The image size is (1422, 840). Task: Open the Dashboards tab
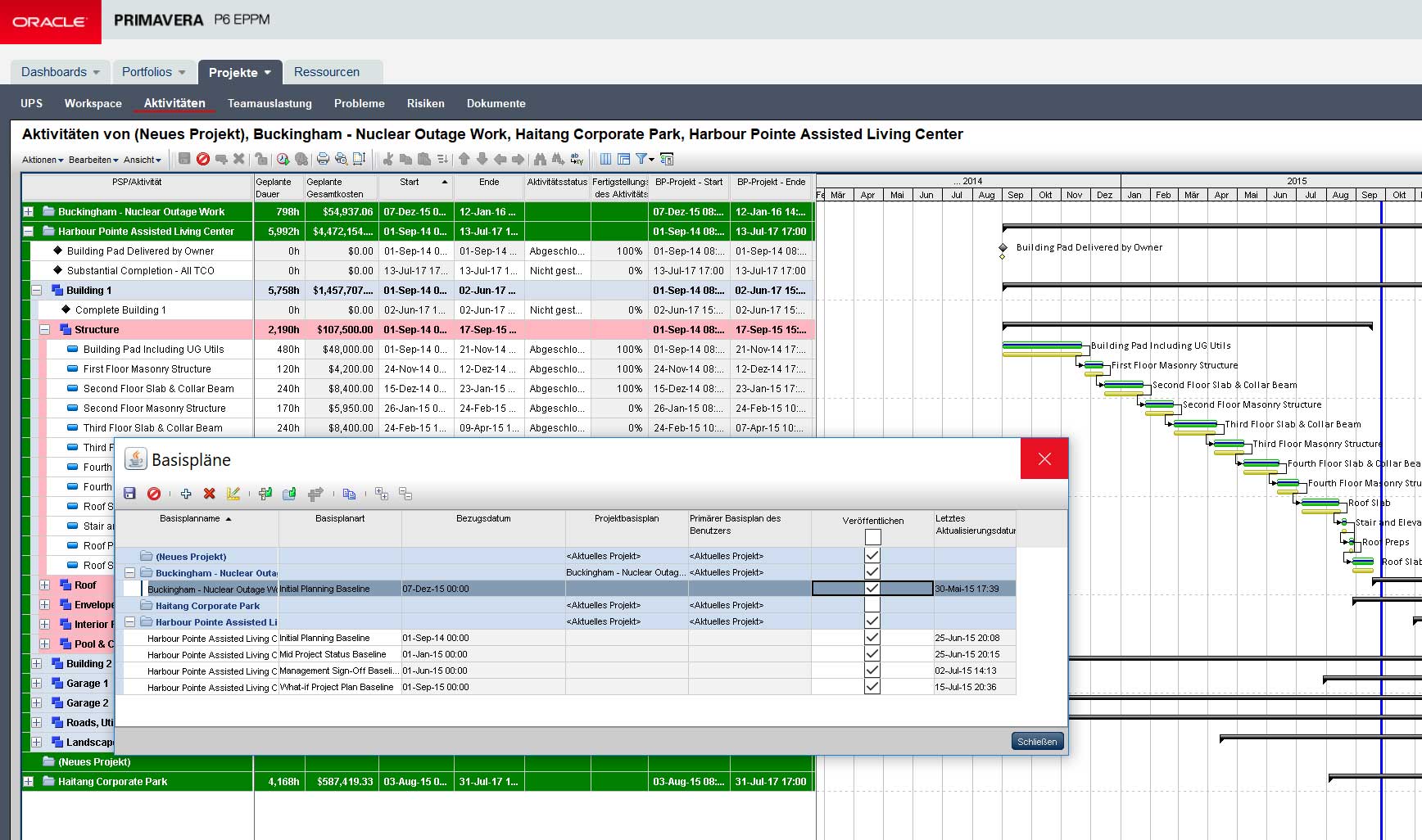coord(61,72)
